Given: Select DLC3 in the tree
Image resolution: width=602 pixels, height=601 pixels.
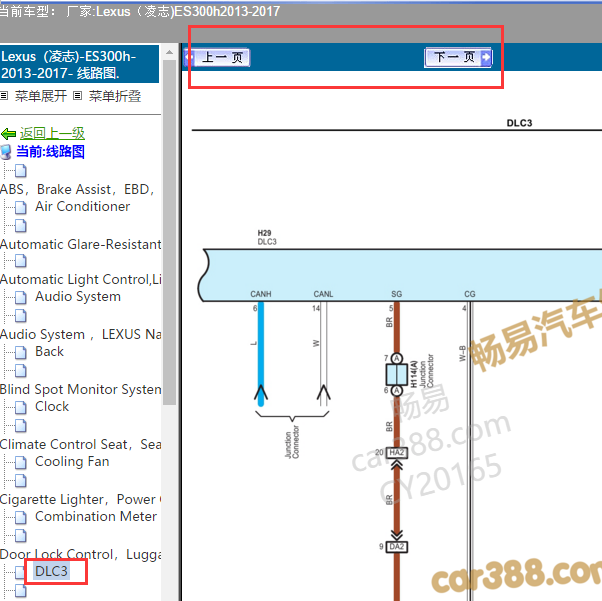Looking at the screenshot, I should tap(51, 571).
